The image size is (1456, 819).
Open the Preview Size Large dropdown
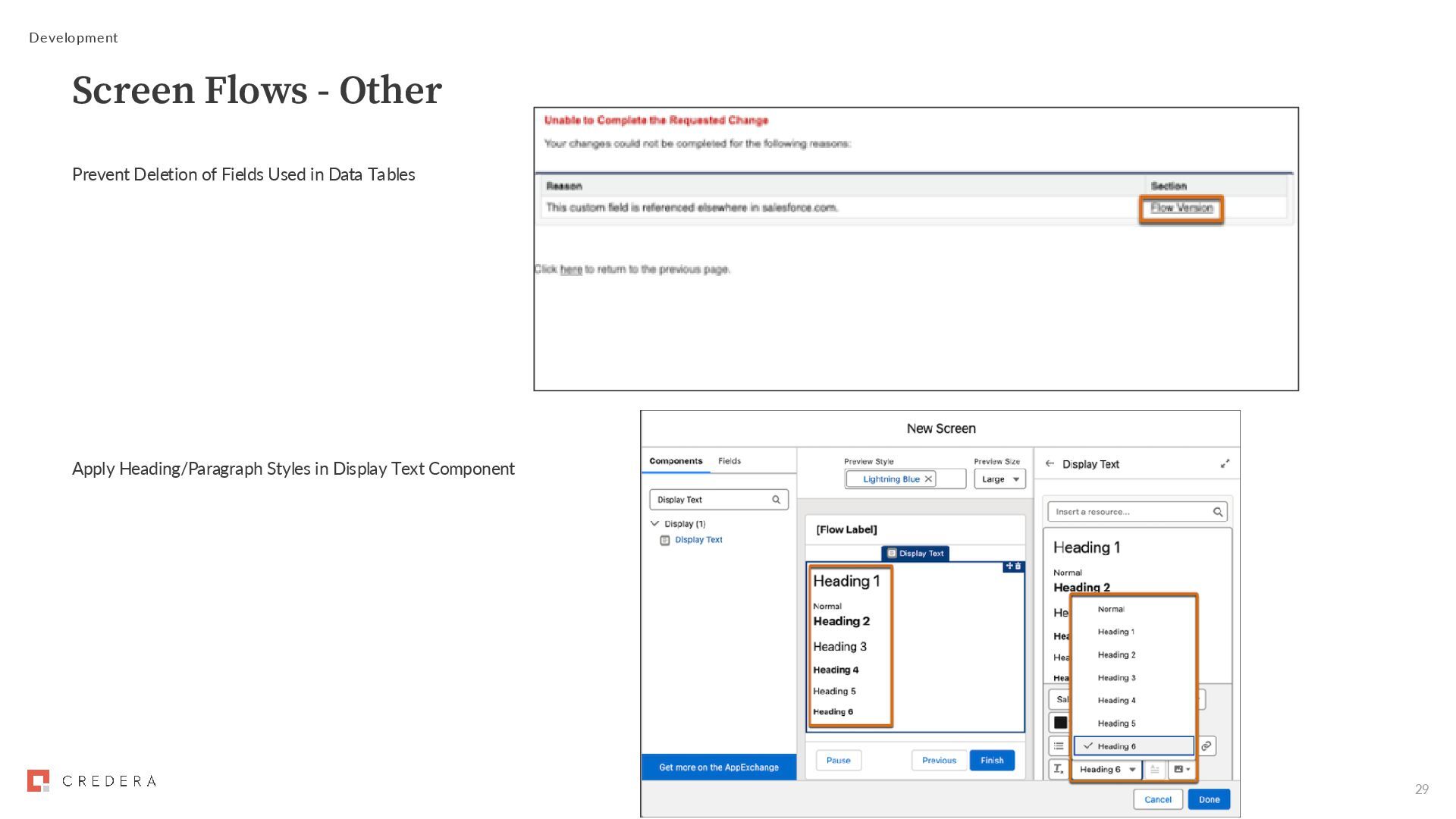pyautogui.click(x=999, y=479)
